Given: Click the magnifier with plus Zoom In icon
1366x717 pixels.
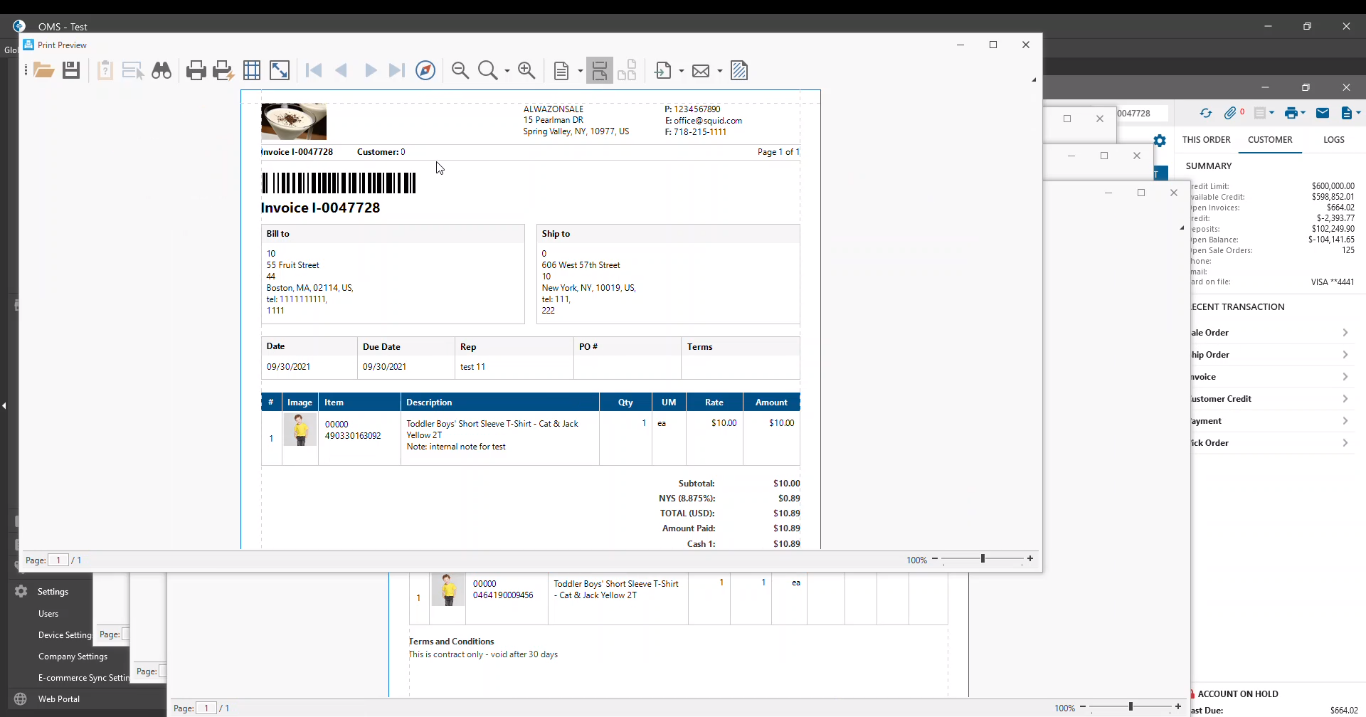Looking at the screenshot, I should pos(527,70).
